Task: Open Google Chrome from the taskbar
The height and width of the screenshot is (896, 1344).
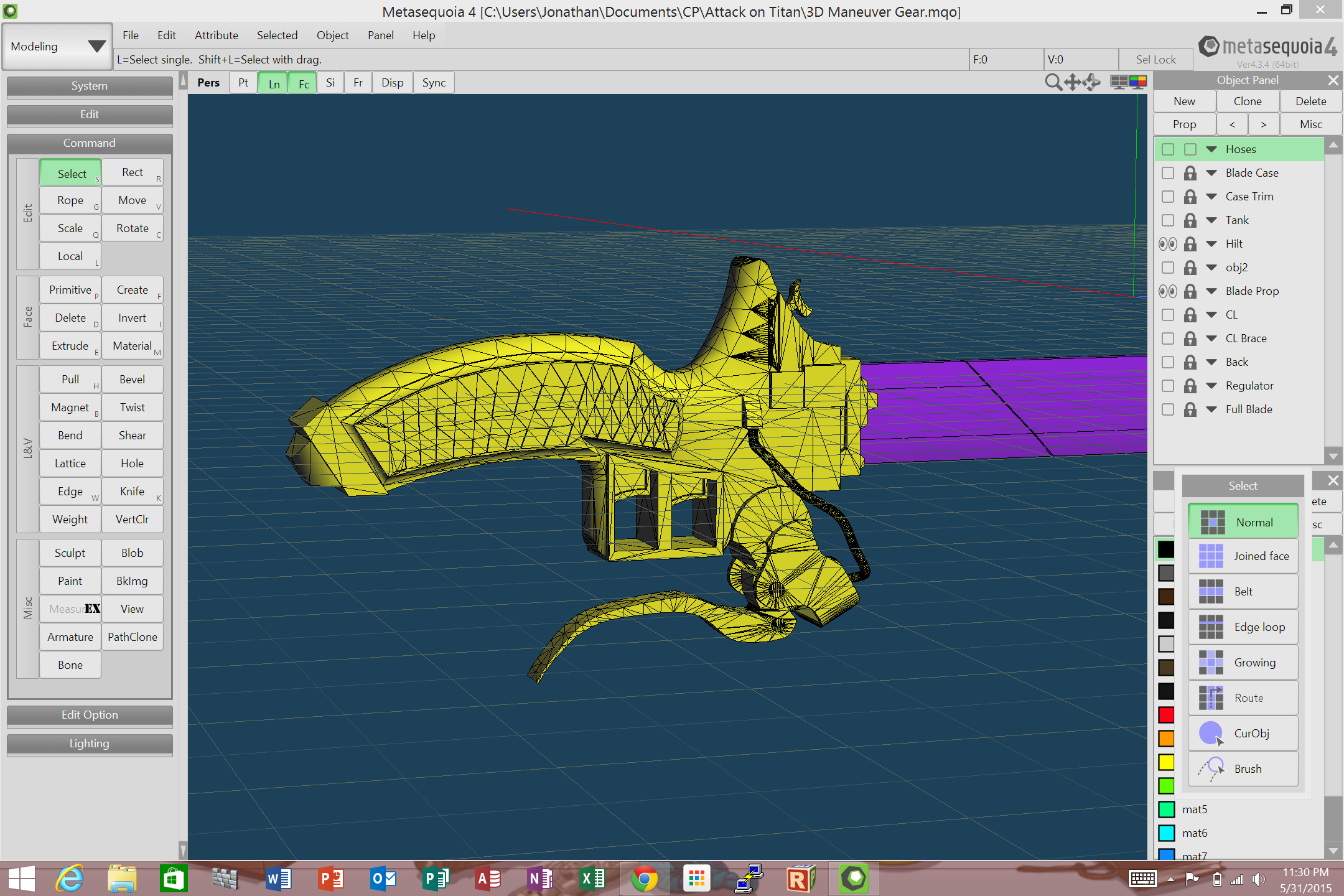Action: tap(644, 879)
